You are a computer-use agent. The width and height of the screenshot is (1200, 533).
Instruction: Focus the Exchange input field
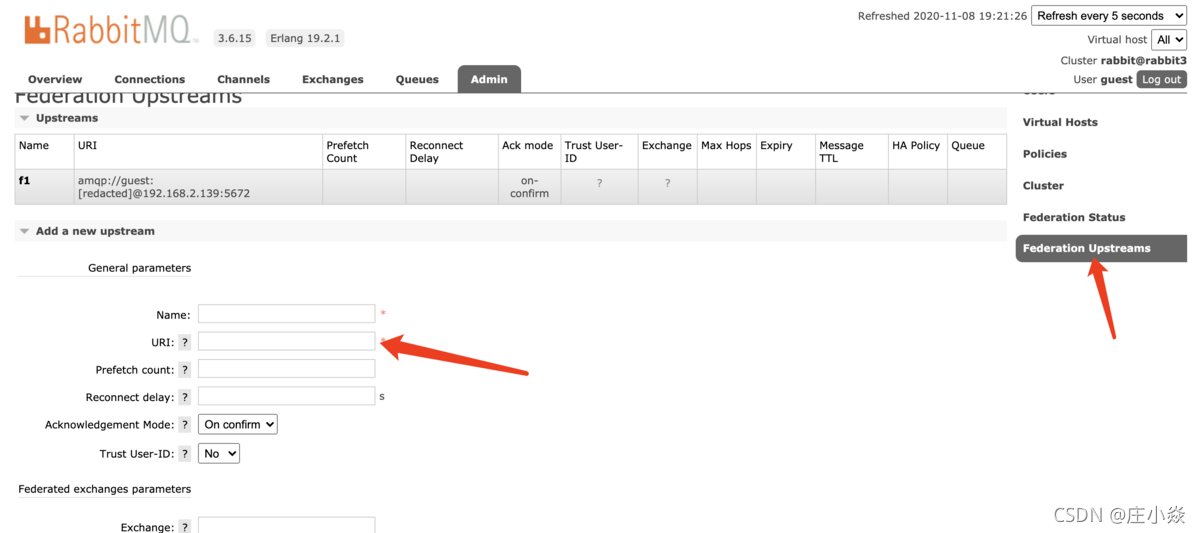[x=286, y=526]
